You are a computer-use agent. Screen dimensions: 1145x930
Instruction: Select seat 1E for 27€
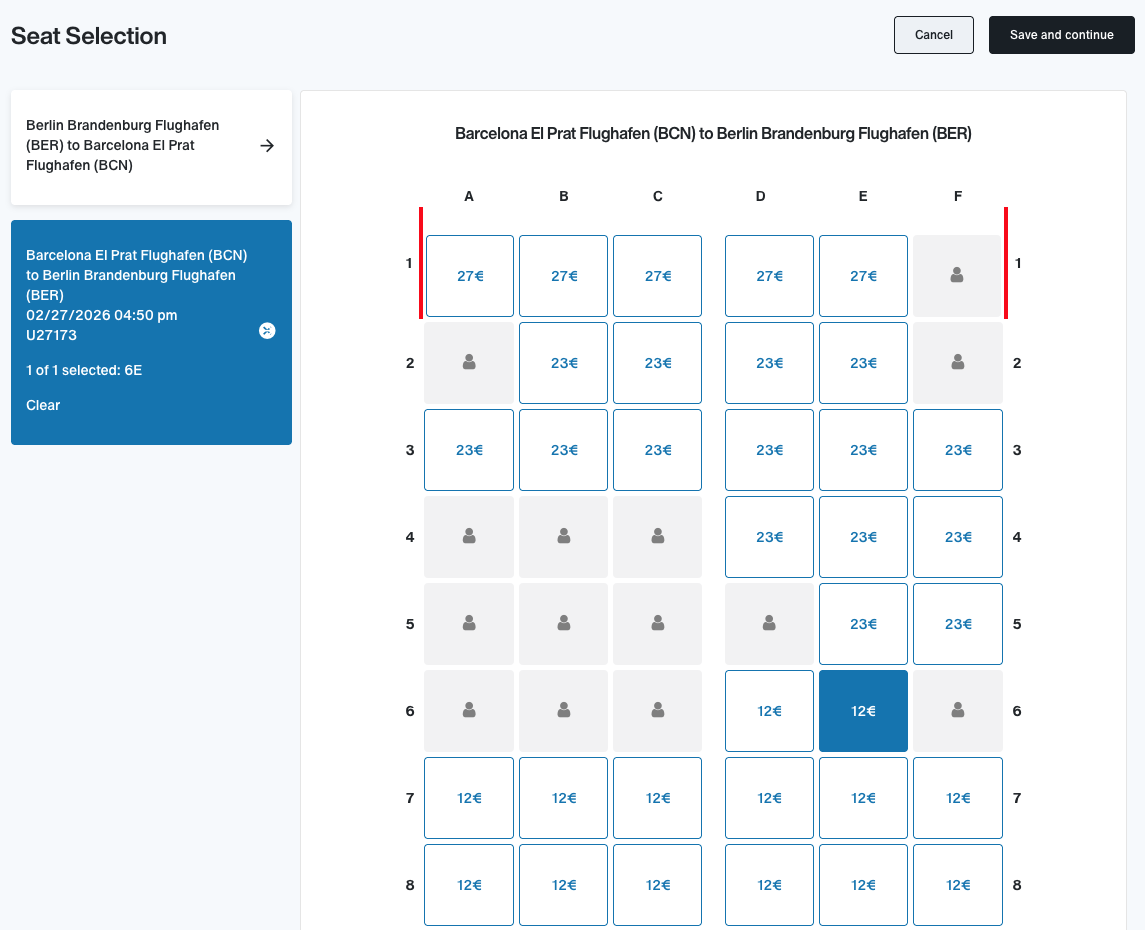tap(863, 276)
